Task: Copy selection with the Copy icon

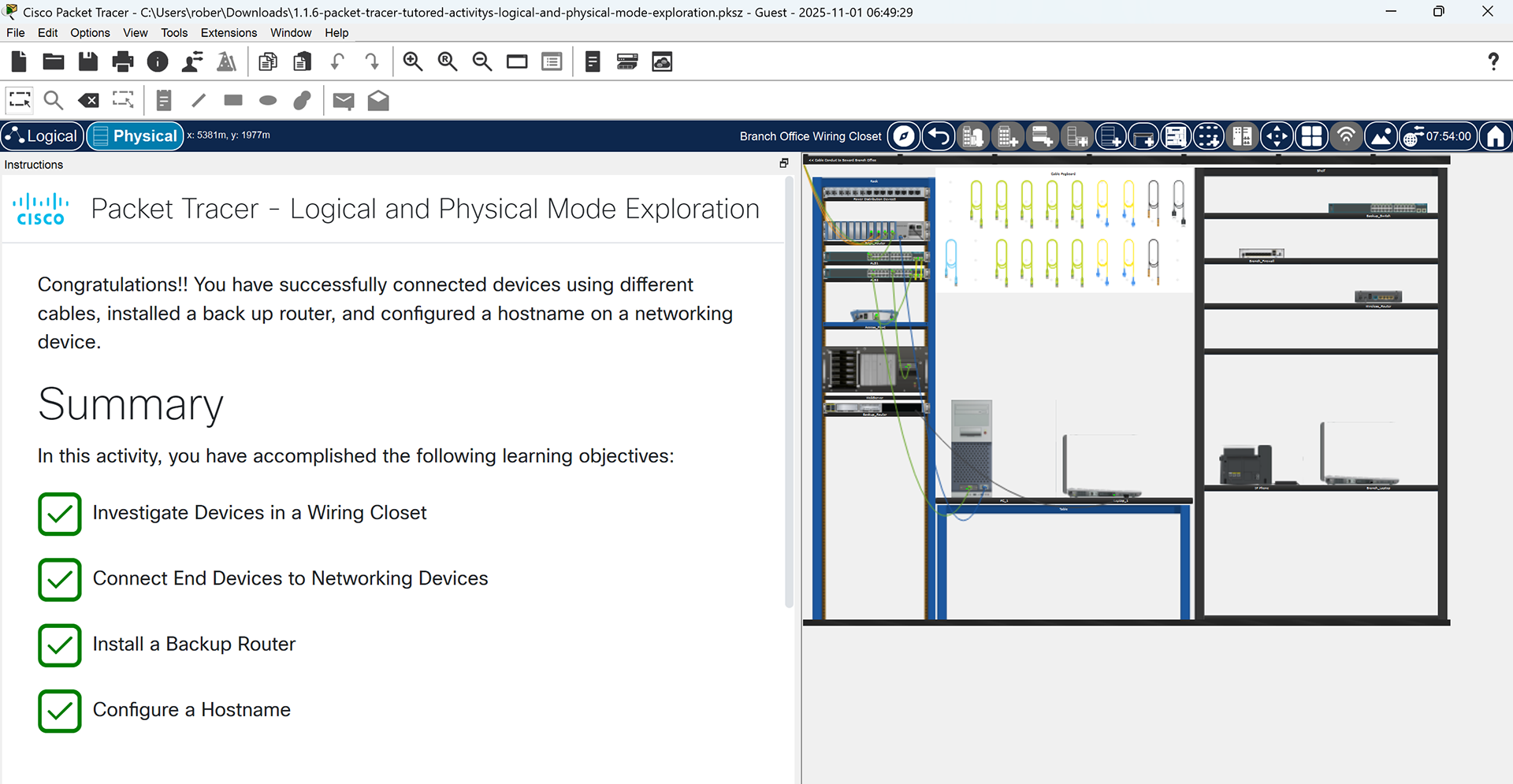Action: (268, 61)
